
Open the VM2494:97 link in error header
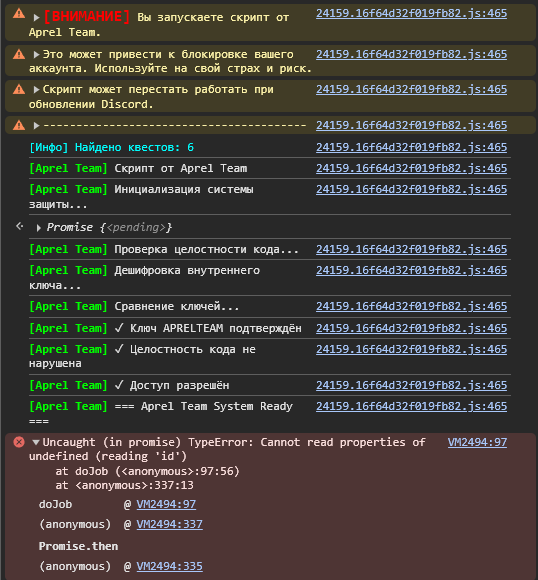pos(477,442)
